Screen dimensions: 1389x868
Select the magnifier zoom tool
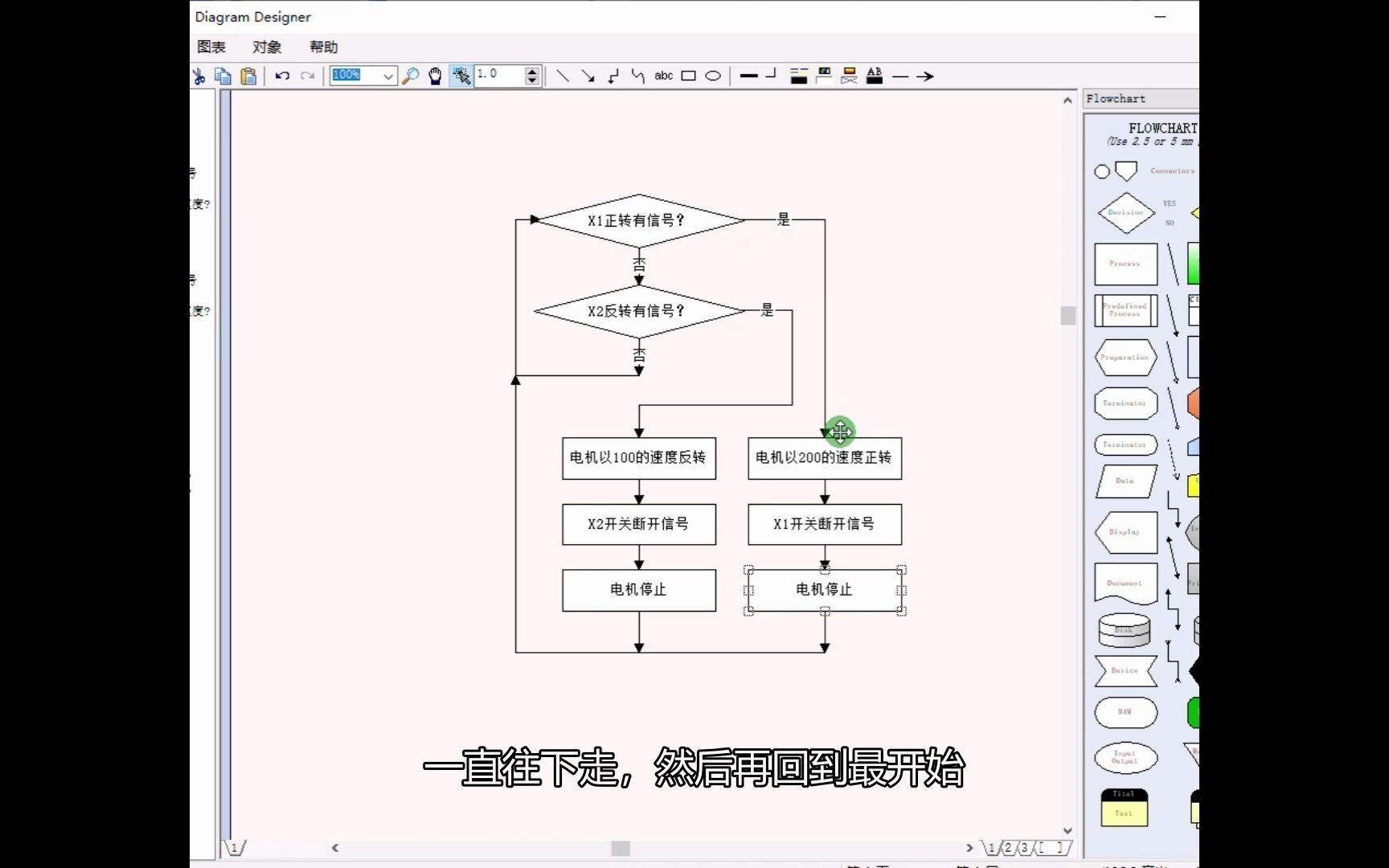411,76
